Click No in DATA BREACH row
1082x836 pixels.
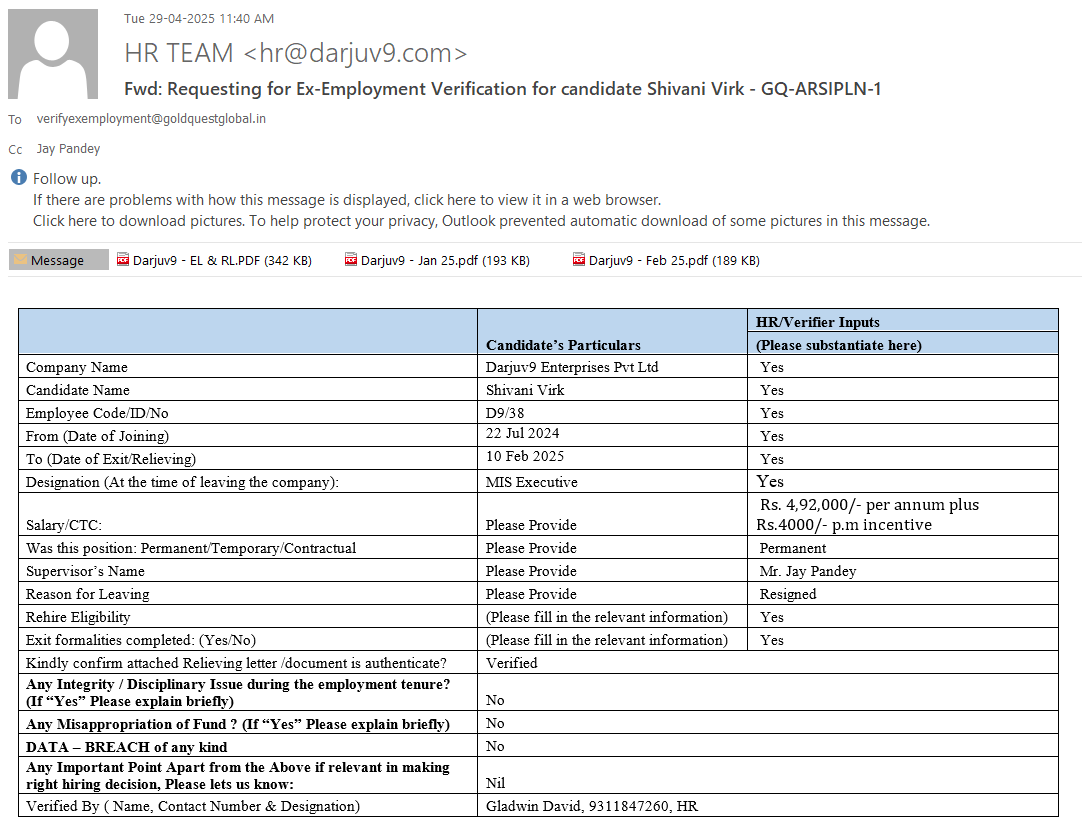tap(495, 746)
